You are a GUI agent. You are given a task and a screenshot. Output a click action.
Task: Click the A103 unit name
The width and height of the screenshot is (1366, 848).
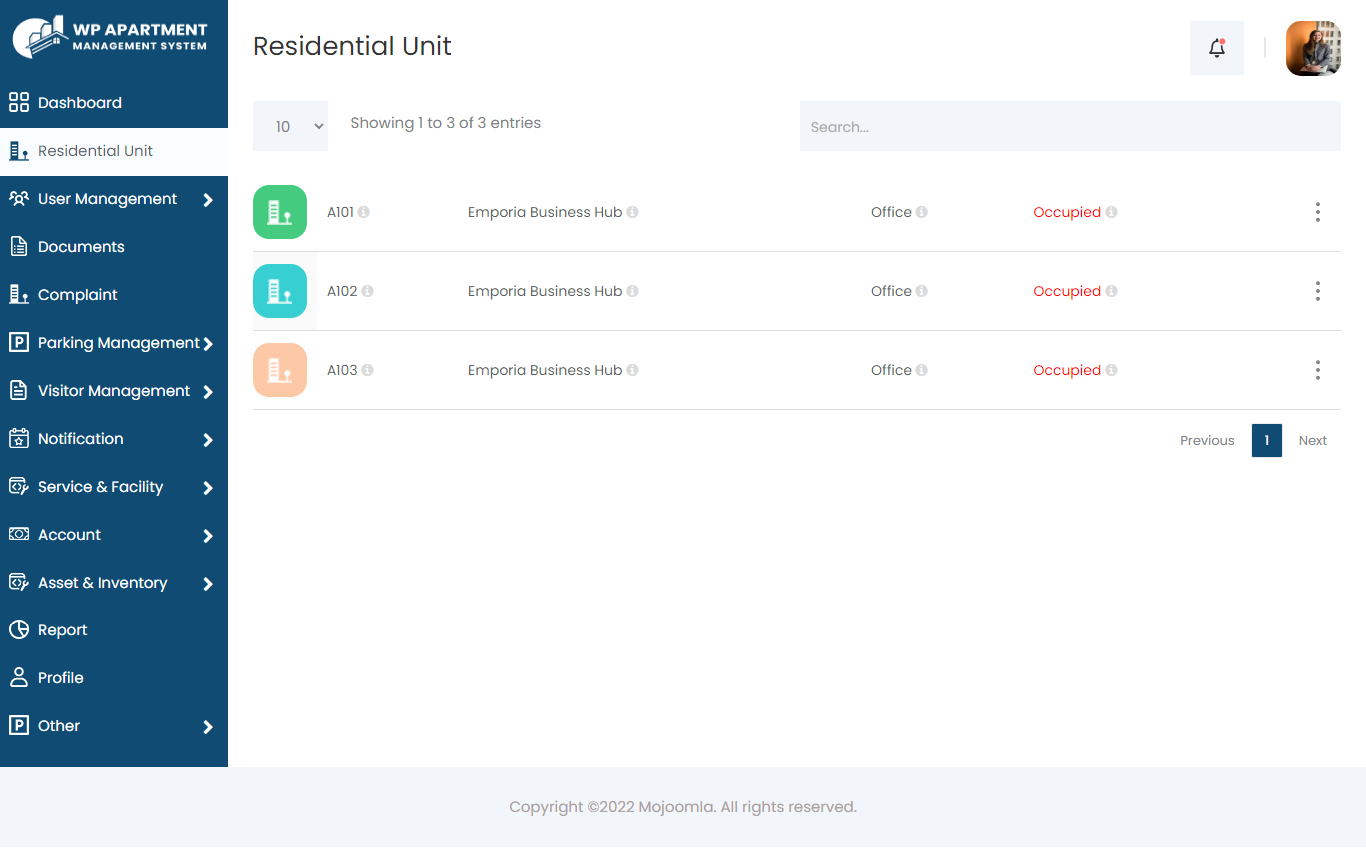342,370
